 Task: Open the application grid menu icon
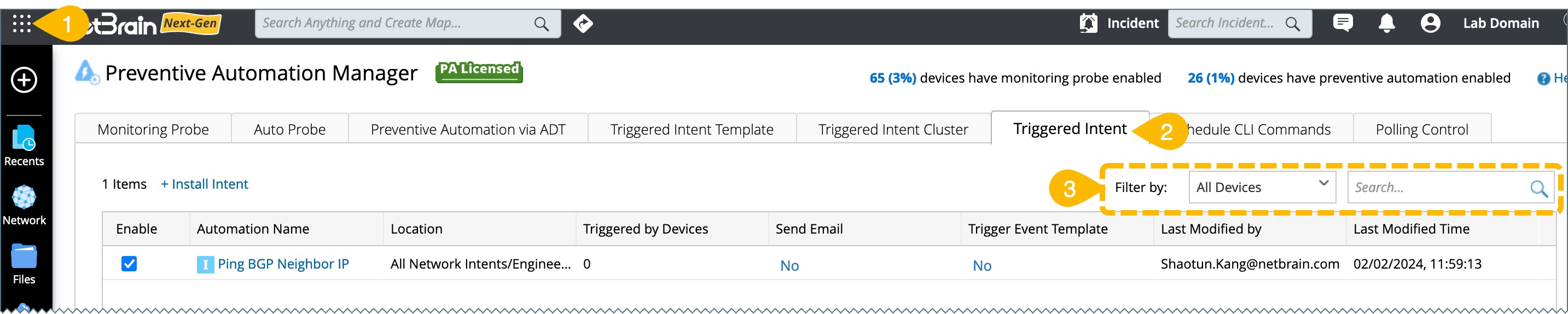coord(21,24)
